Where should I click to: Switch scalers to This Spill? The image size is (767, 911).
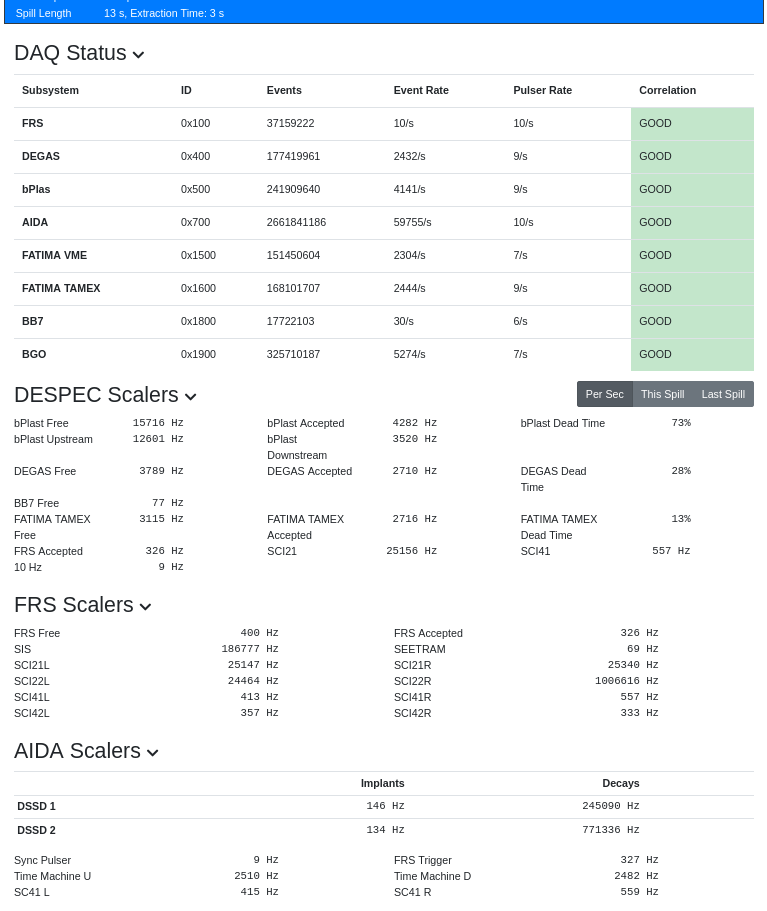tap(662, 394)
